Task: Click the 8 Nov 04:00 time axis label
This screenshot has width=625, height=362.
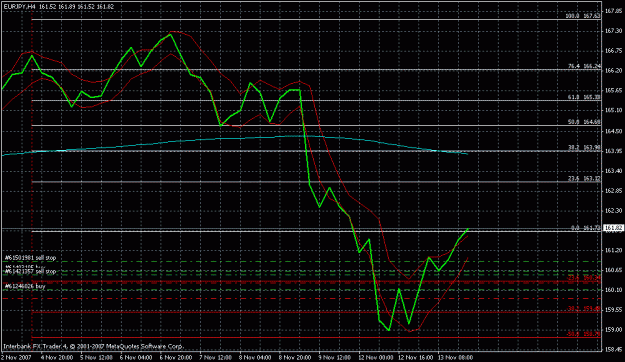Action: pyautogui.click(x=256, y=357)
